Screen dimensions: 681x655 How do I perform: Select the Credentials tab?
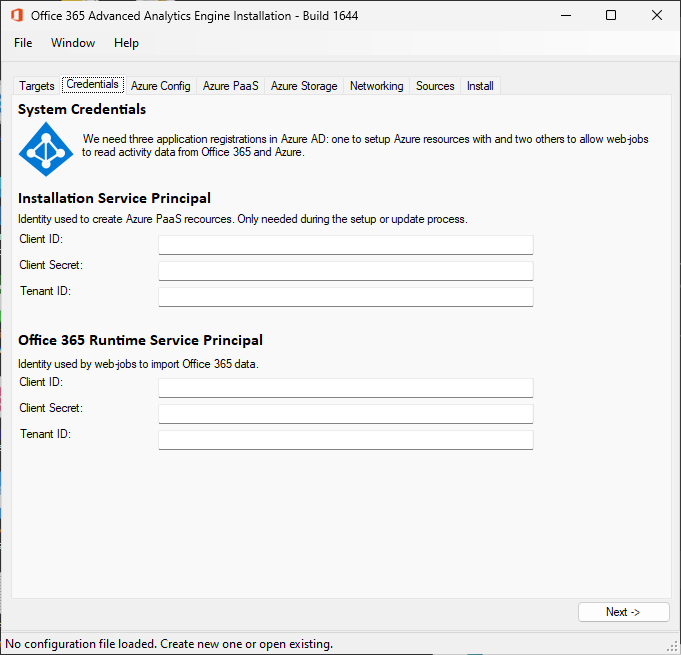pos(93,84)
